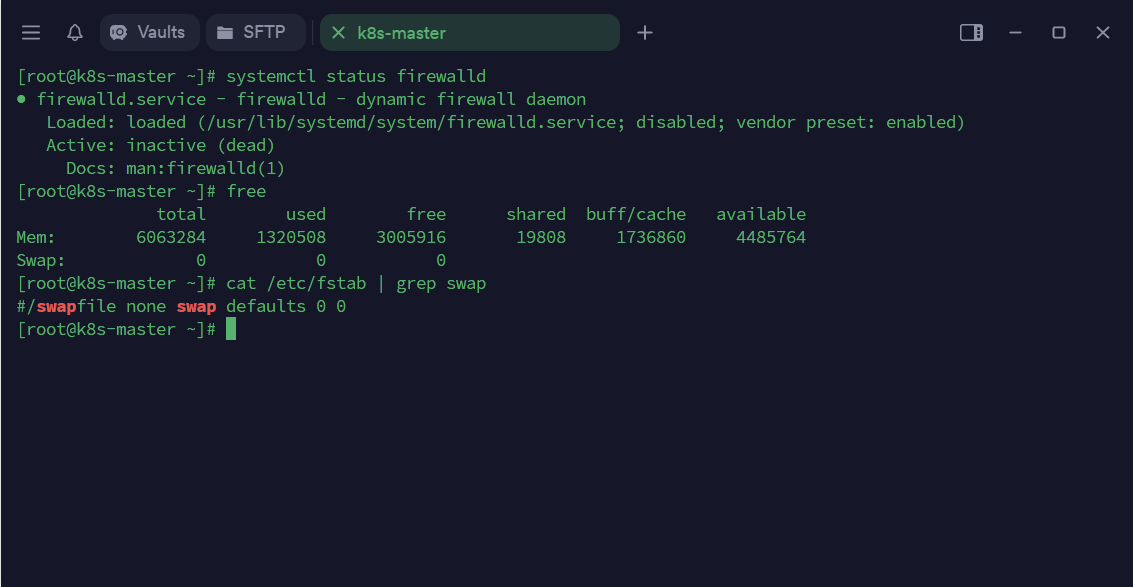The image size is (1133, 587).
Task: Click the notifications bell icon
Action: coord(75,33)
